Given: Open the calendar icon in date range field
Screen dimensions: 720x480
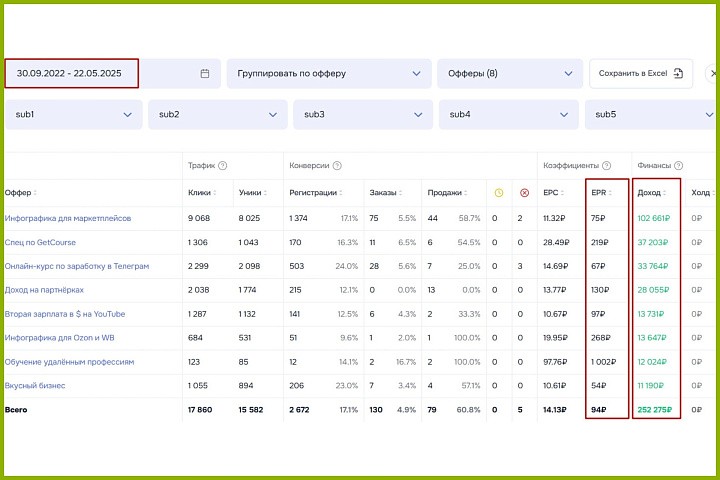Looking at the screenshot, I should pyautogui.click(x=205, y=73).
